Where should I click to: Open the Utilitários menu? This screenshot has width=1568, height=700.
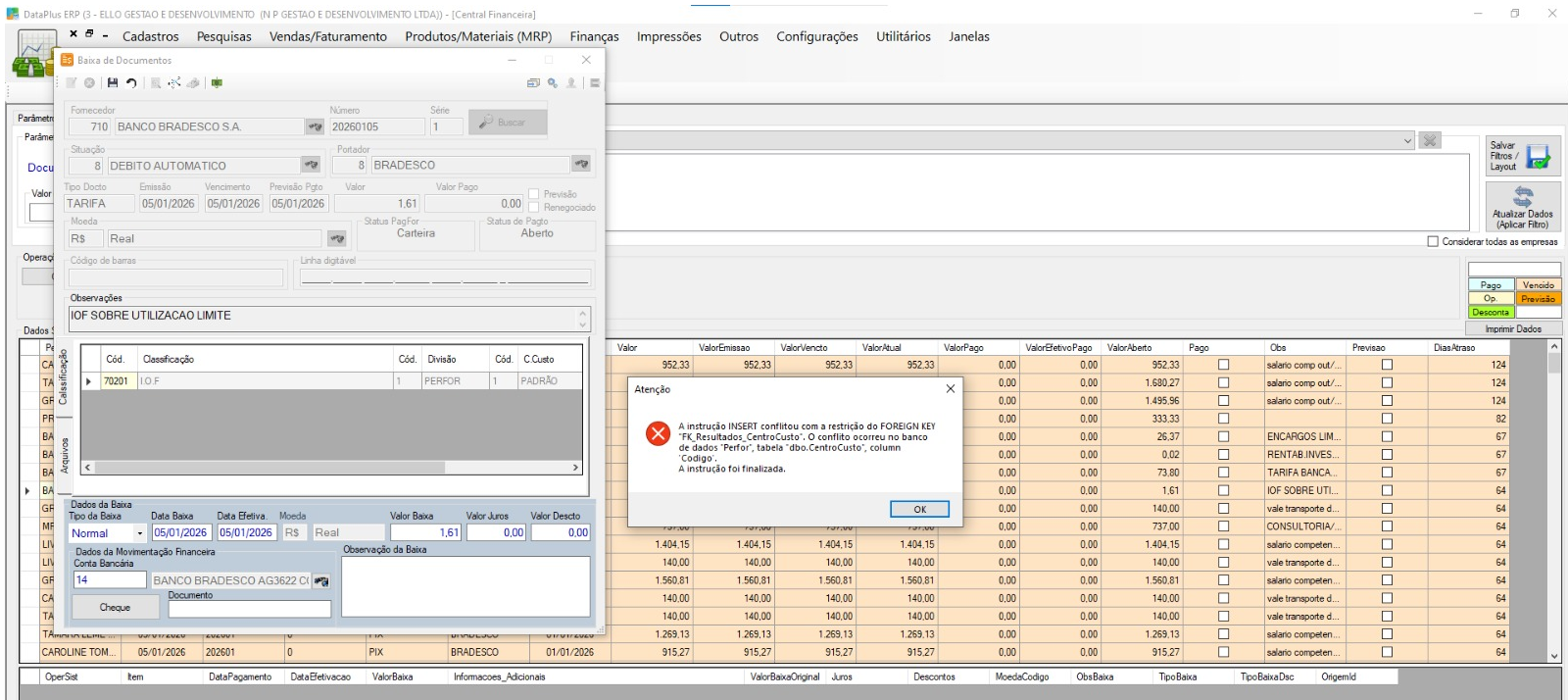[904, 36]
